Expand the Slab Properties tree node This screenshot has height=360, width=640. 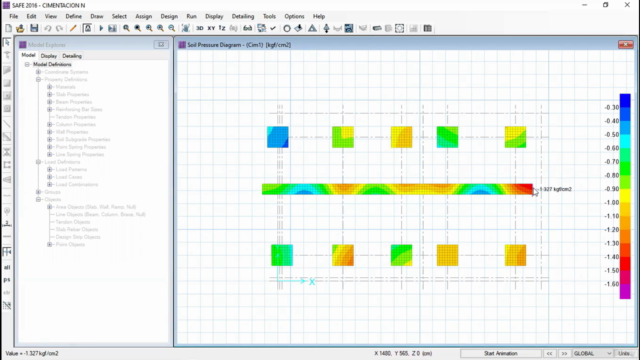pos(49,94)
